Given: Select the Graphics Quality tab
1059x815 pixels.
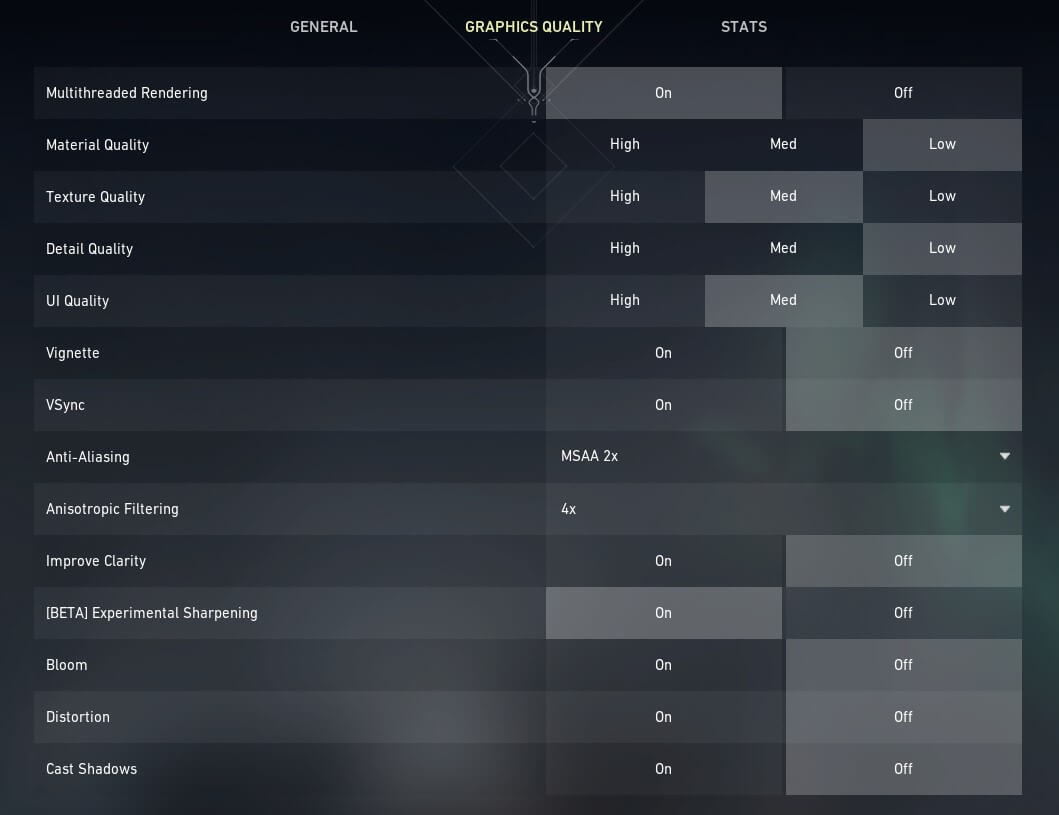Looking at the screenshot, I should [534, 27].
